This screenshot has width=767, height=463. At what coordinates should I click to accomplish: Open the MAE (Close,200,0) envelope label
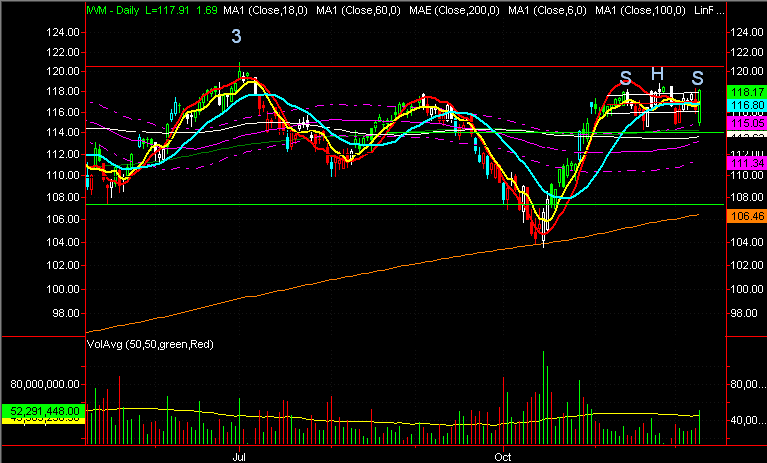(454, 10)
